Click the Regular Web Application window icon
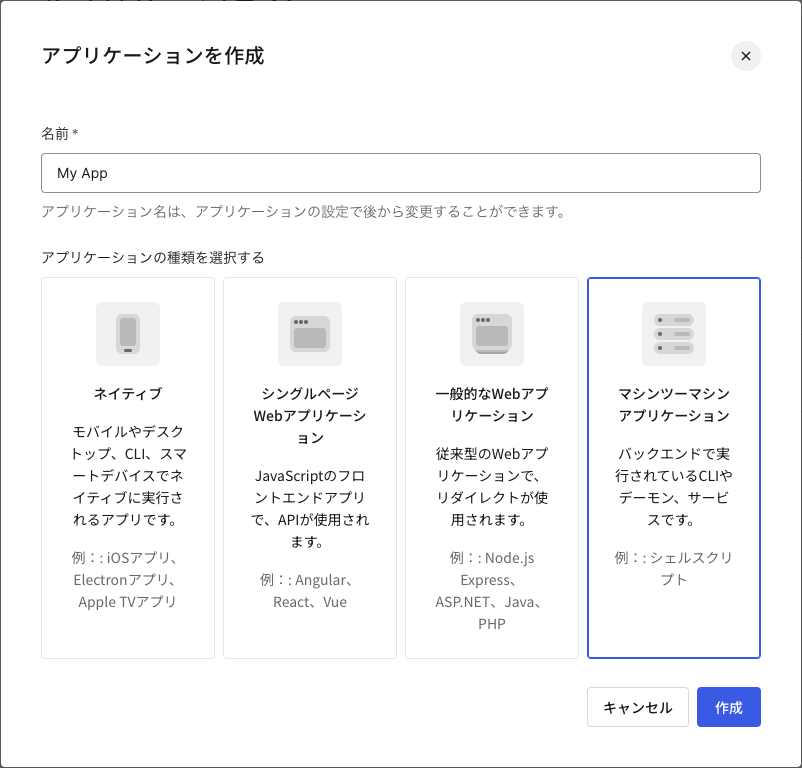 pyautogui.click(x=492, y=334)
